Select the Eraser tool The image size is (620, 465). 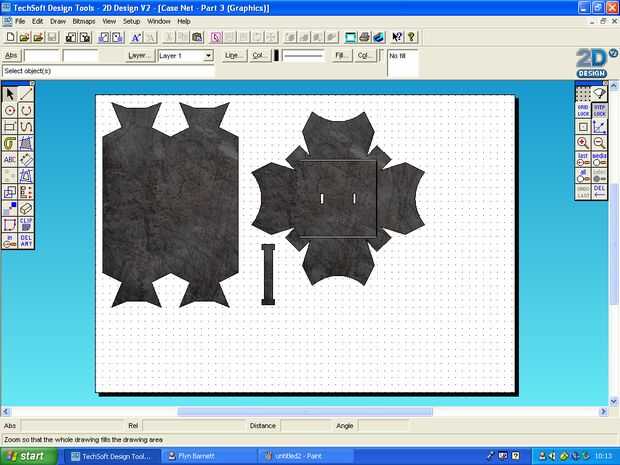point(26,208)
